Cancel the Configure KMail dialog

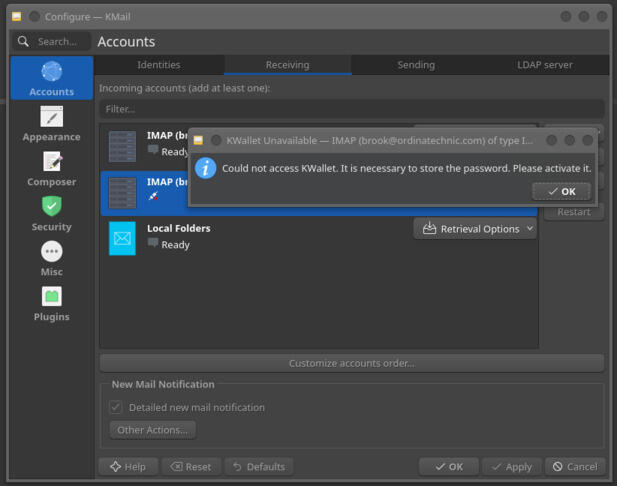click(x=575, y=467)
